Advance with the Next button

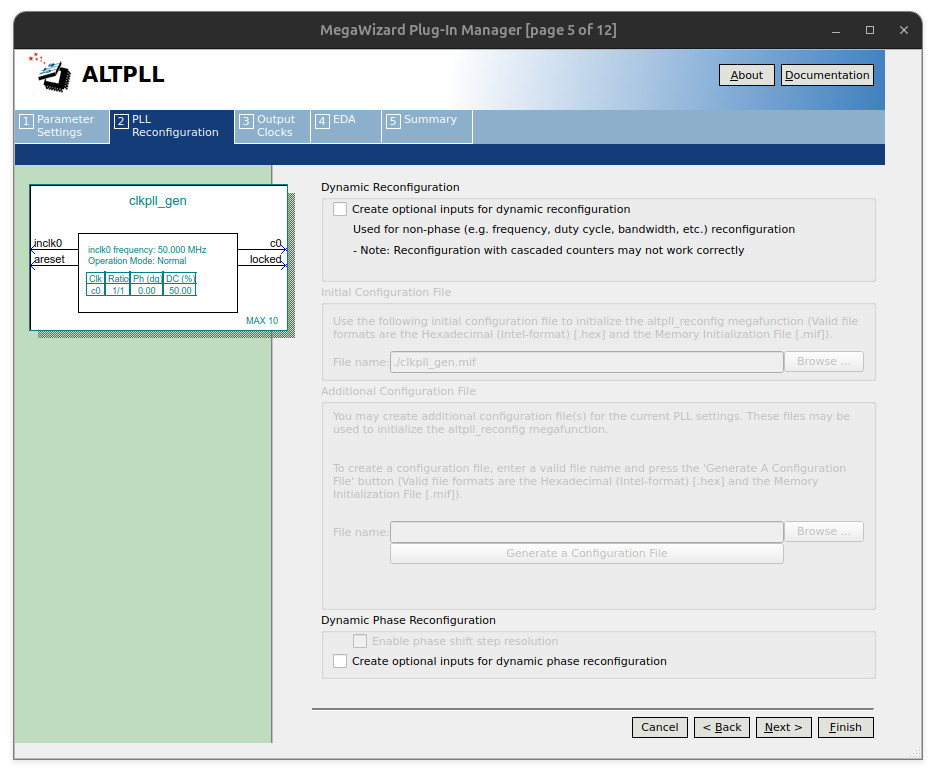point(783,727)
